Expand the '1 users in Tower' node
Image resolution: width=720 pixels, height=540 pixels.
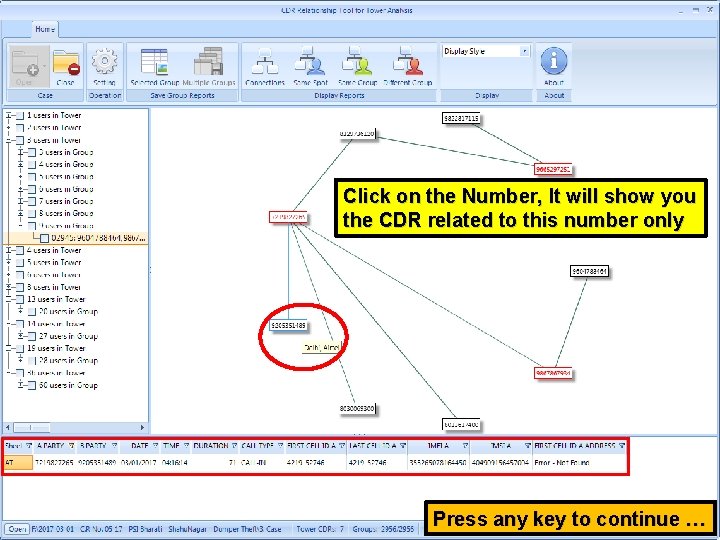point(8,116)
